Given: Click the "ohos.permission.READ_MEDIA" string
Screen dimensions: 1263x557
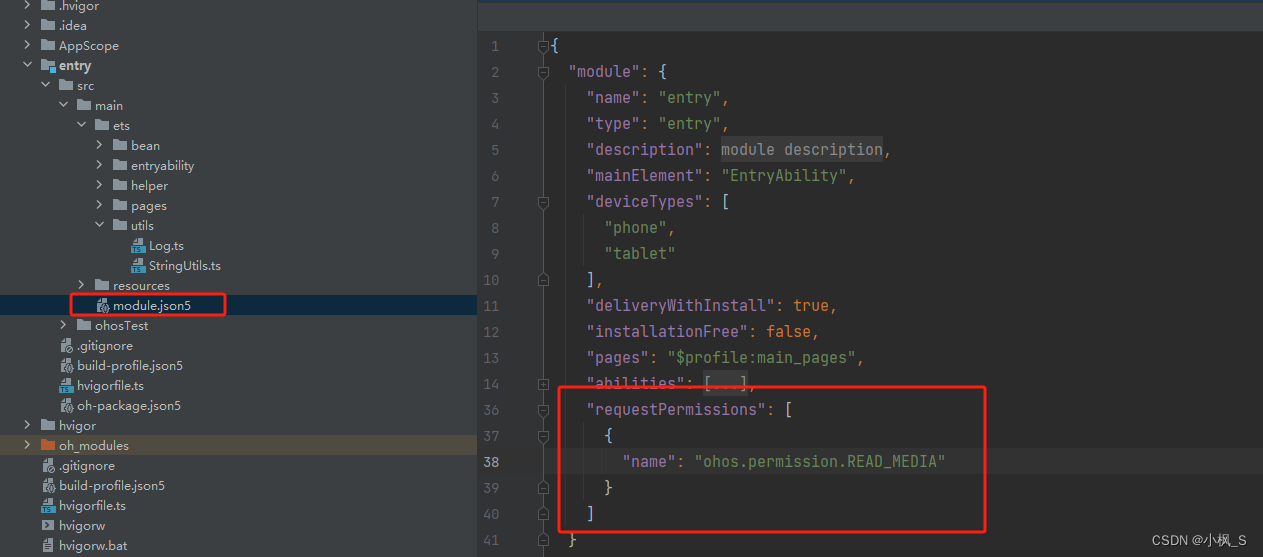Looking at the screenshot, I should (820, 461).
